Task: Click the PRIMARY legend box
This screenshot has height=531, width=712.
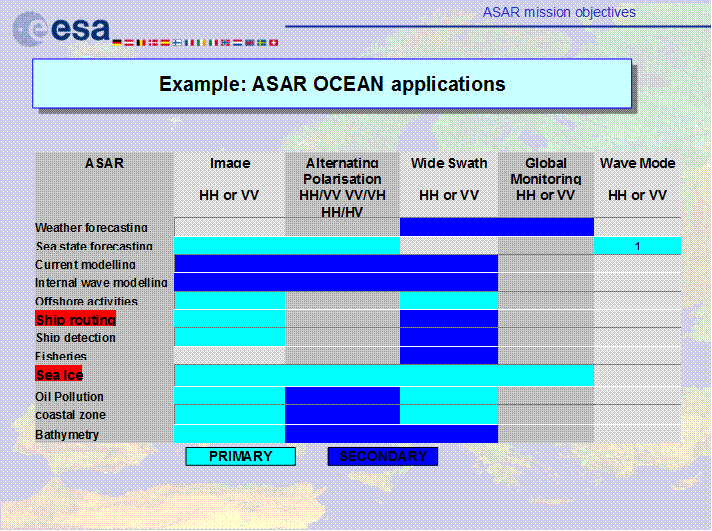Action: pyautogui.click(x=241, y=456)
